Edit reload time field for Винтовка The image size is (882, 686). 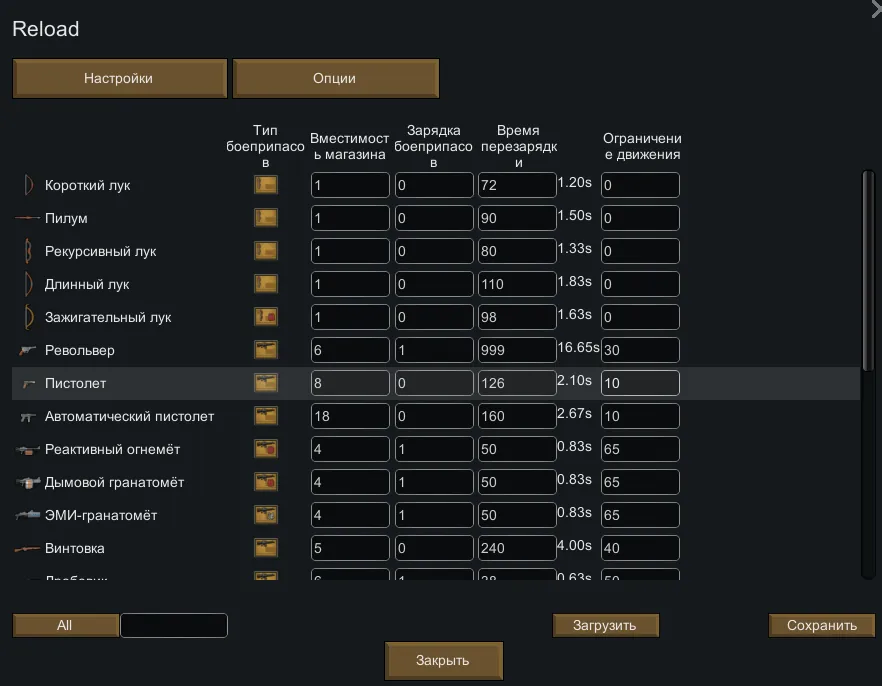[516, 549]
